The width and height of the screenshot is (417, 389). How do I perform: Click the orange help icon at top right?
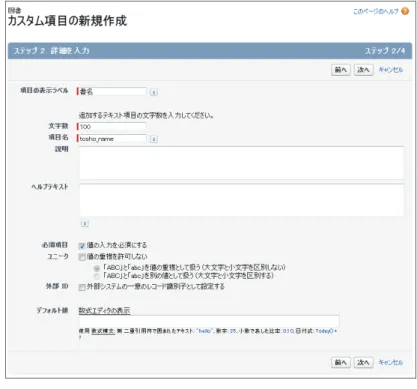tap(405, 11)
